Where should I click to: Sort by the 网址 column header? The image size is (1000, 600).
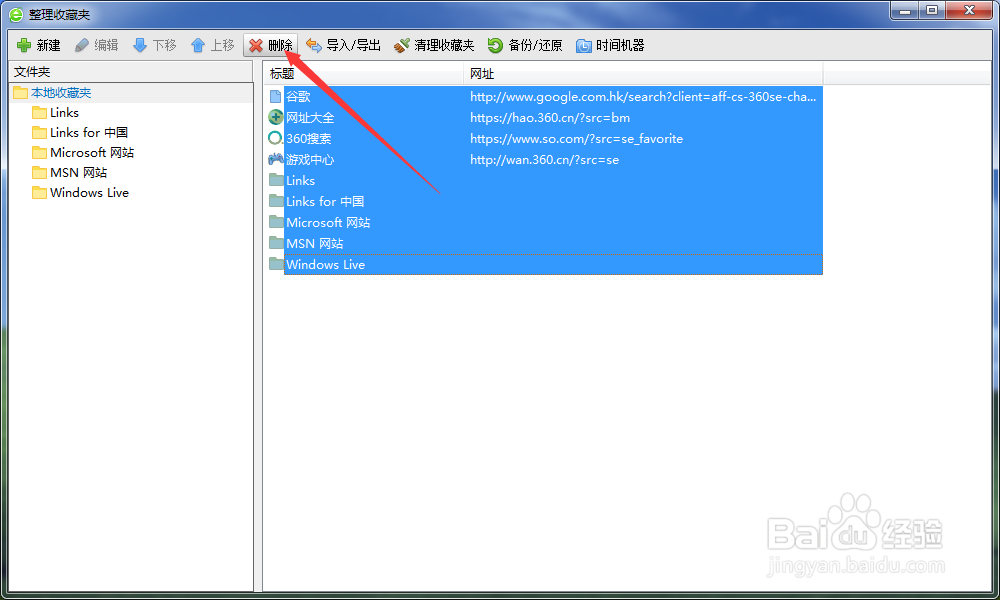click(482, 74)
